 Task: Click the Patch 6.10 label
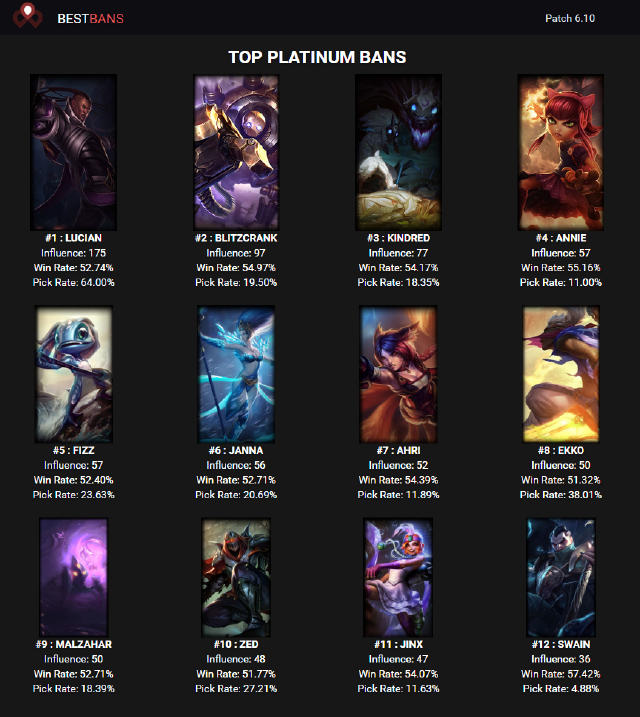click(x=570, y=18)
